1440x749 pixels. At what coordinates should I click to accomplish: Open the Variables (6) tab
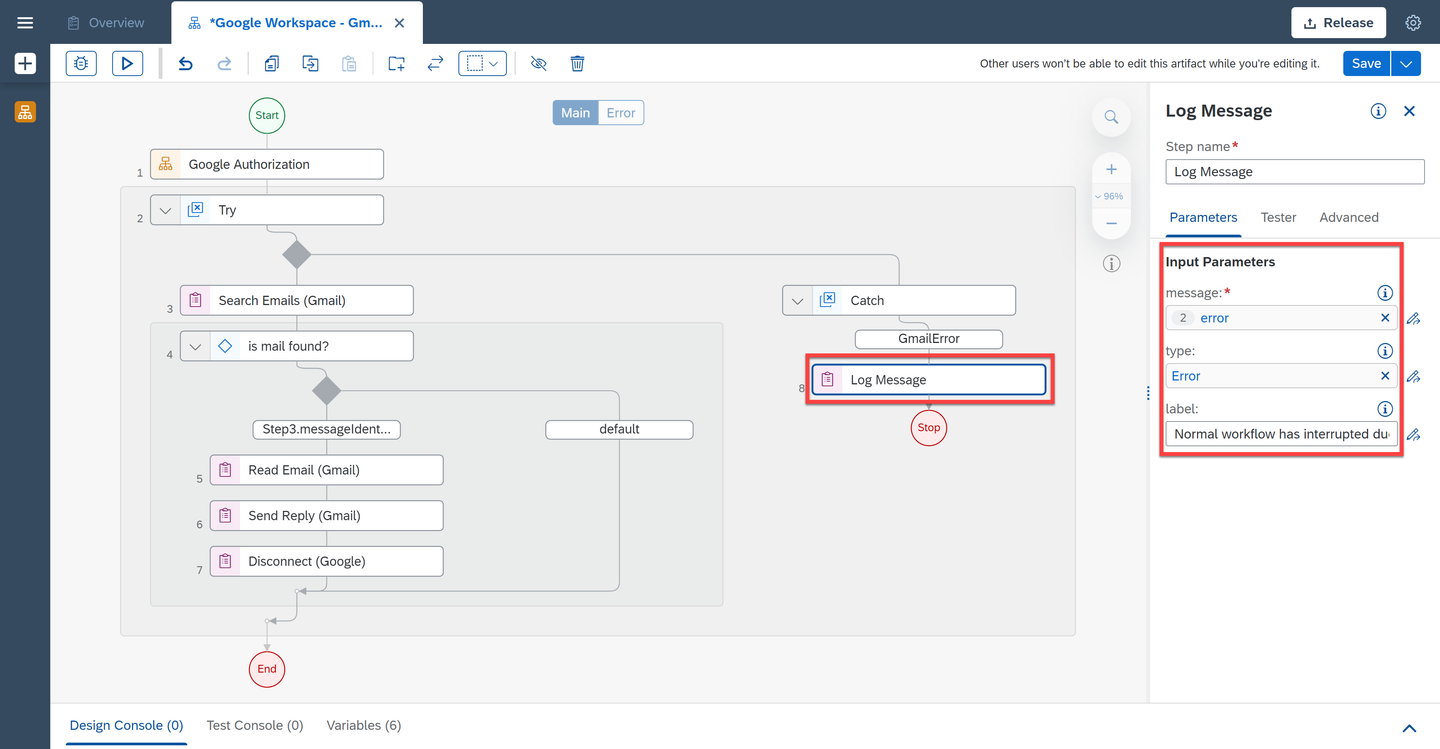coord(364,725)
